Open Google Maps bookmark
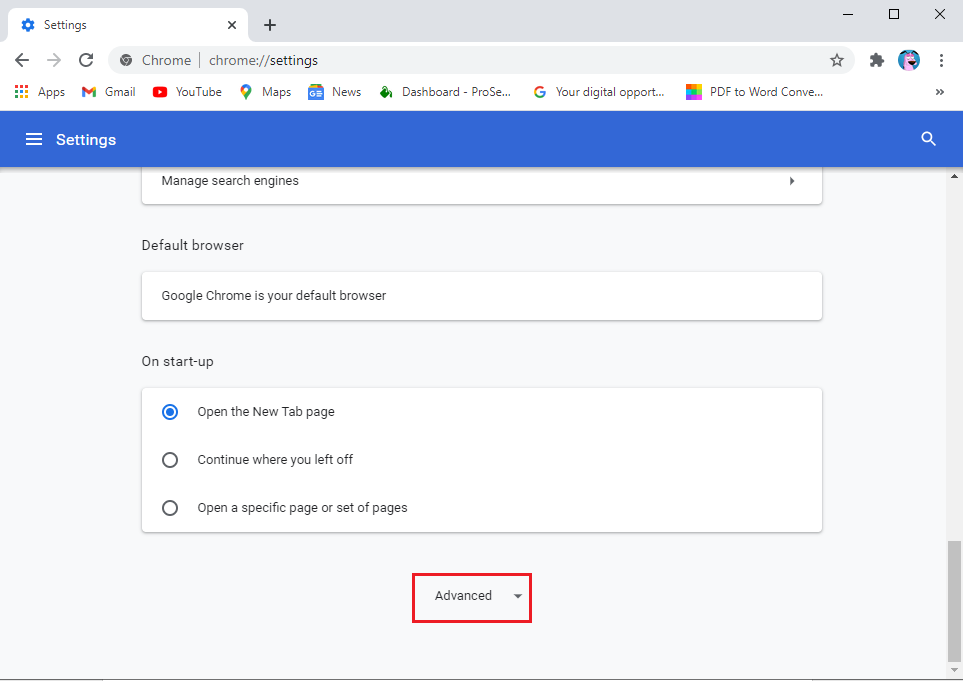The image size is (963, 681). 264,91
